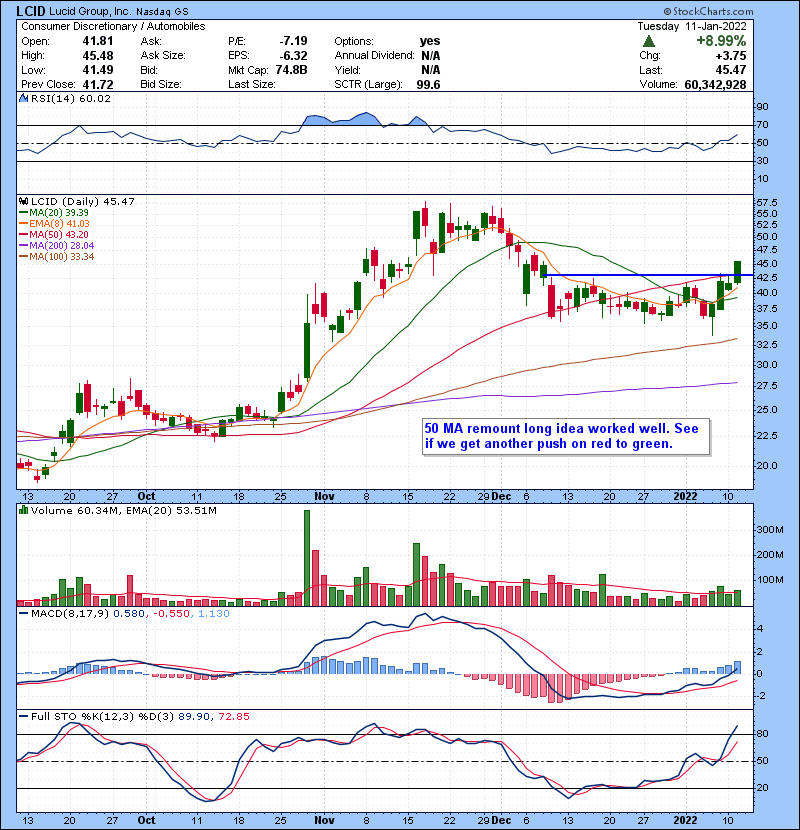The width and height of the screenshot is (800, 830).
Task: Click the P/E -7.19 value
Action: (293, 41)
